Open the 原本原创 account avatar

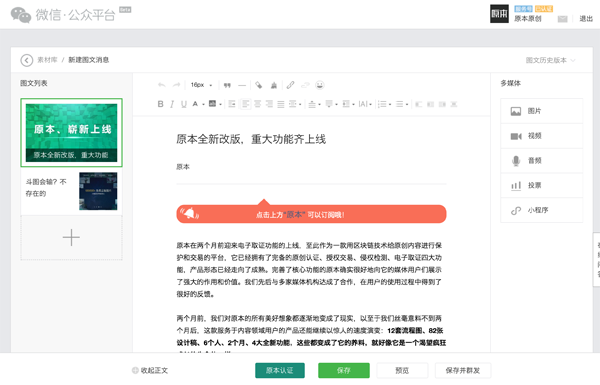499,14
